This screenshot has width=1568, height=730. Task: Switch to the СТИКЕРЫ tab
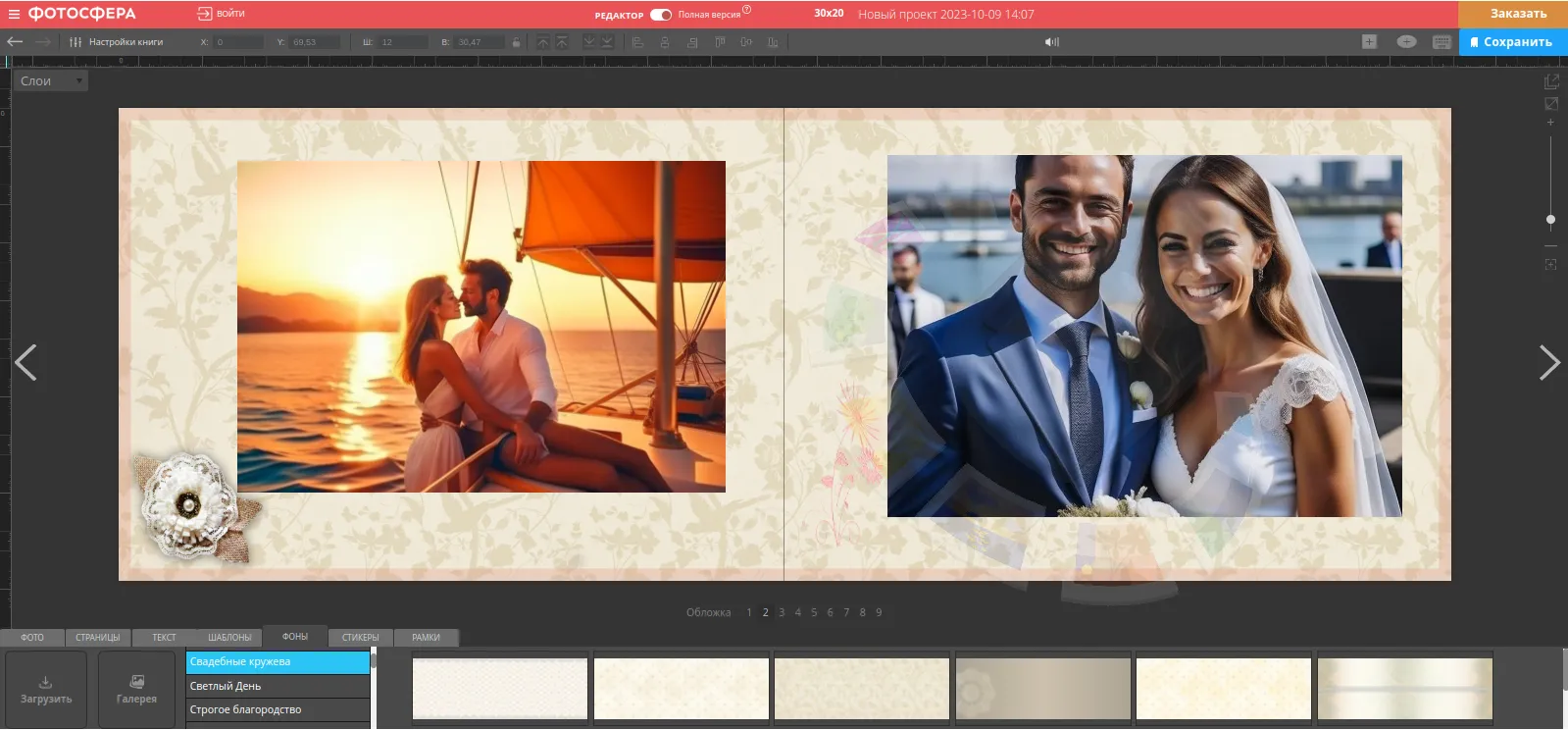(x=360, y=638)
